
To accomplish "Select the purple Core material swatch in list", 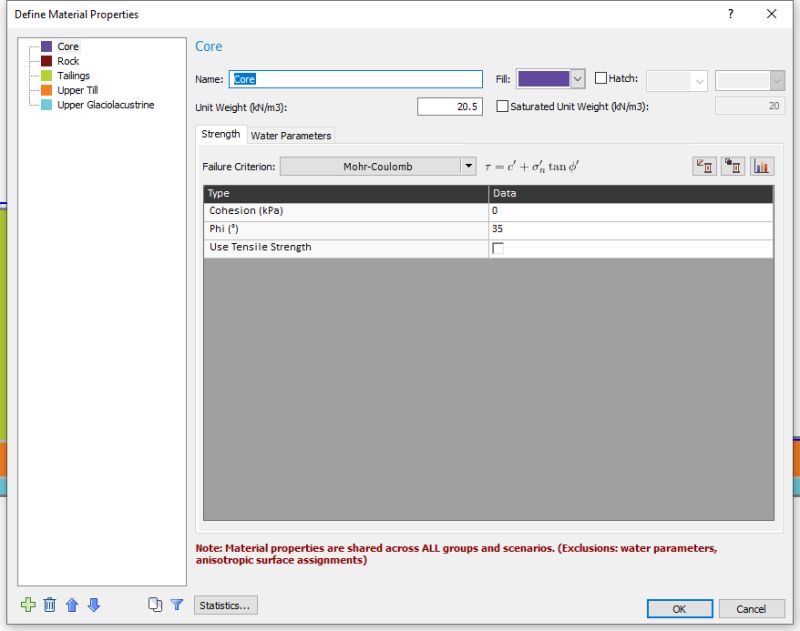I will [x=46, y=46].
